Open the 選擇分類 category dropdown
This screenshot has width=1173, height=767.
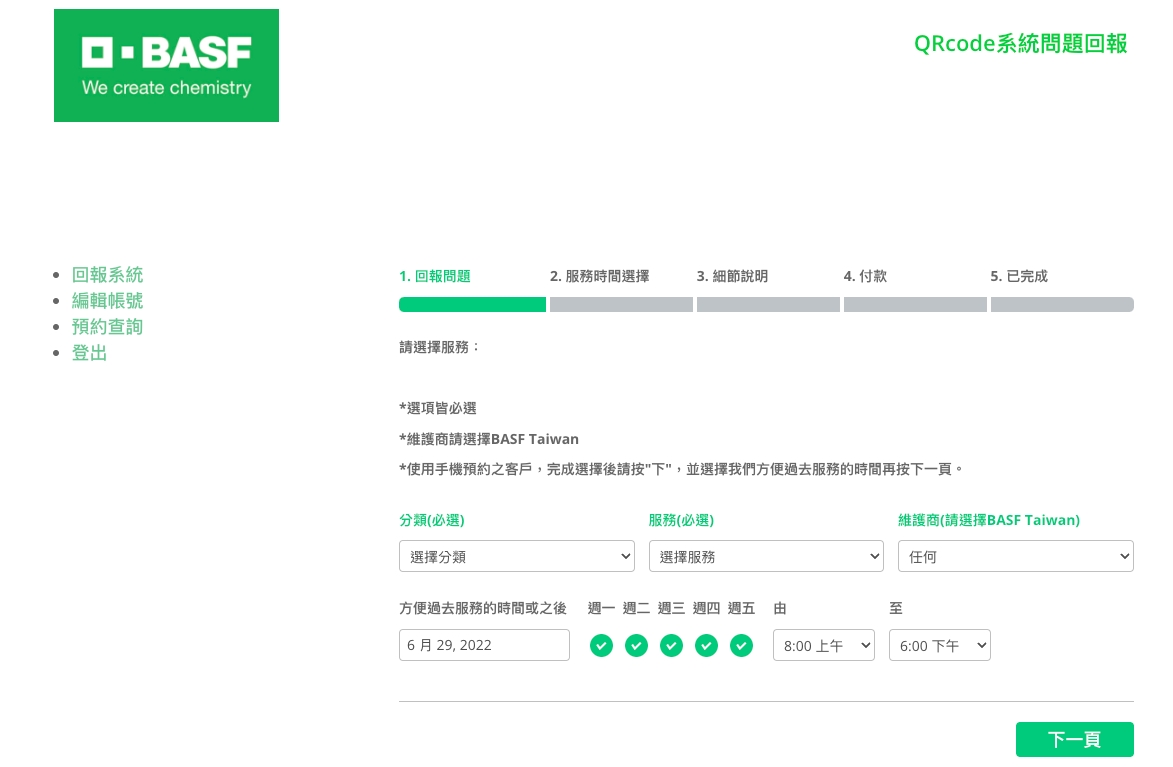[x=516, y=556]
